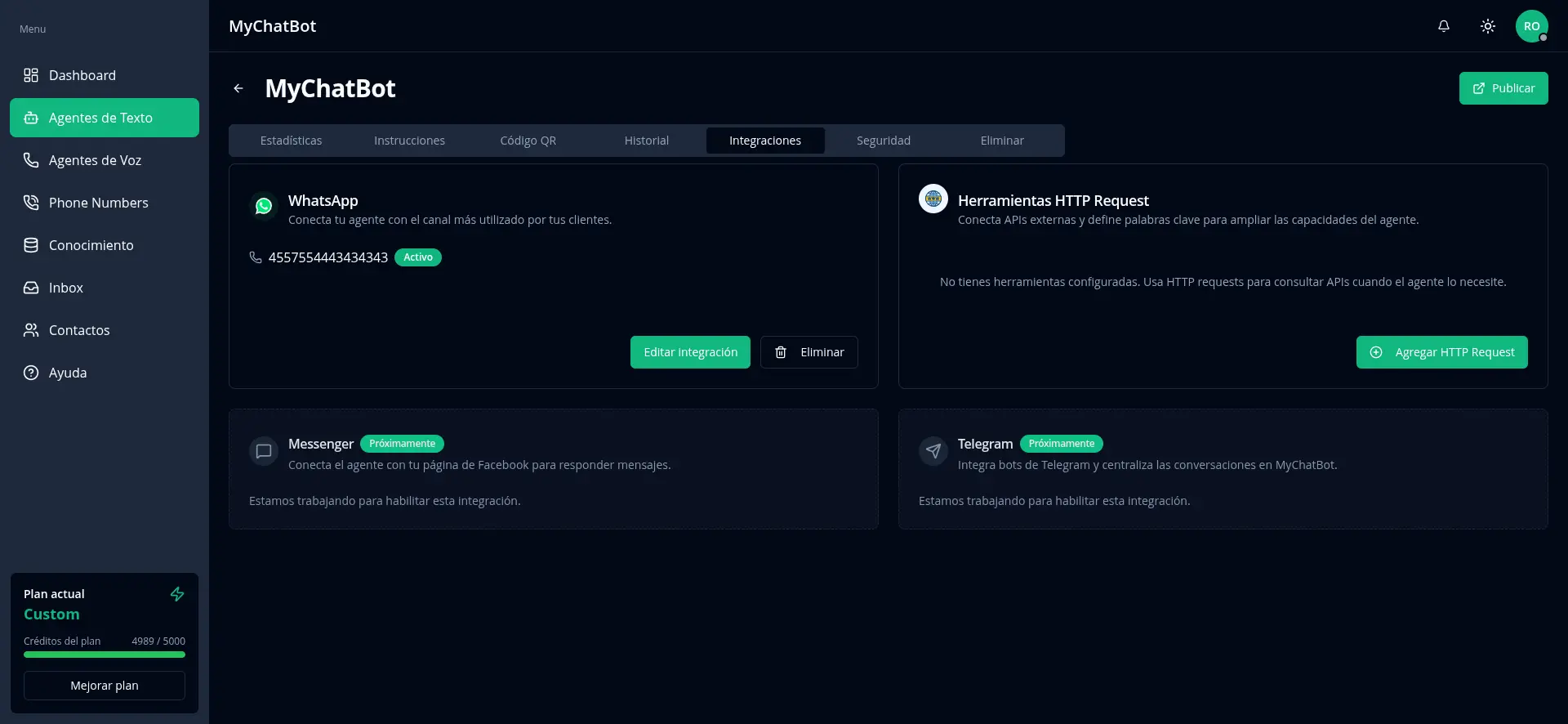The image size is (1568, 724).
Task: Click the Messenger chat bubble icon
Action: [264, 451]
